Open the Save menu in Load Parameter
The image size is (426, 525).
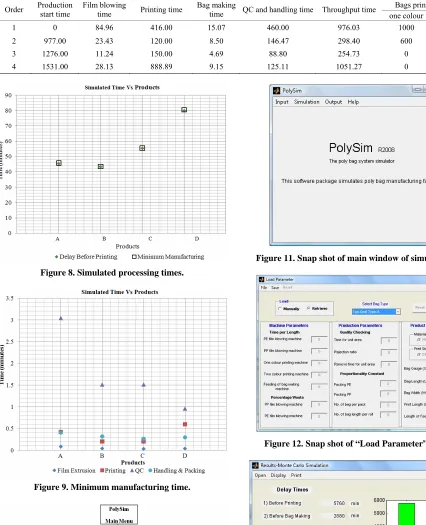click(275, 287)
